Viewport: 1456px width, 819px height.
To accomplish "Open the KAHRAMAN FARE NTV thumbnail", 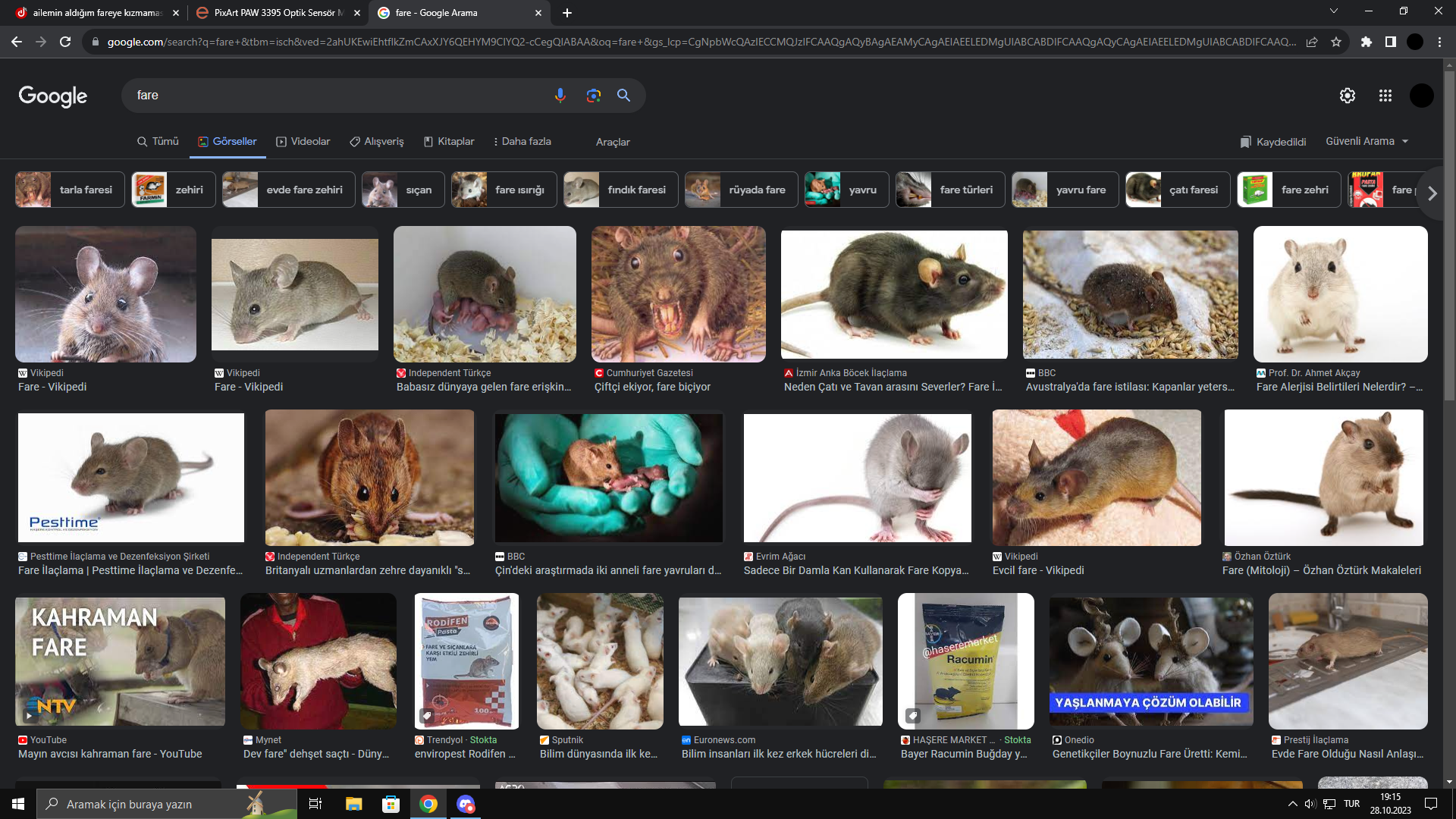I will click(x=120, y=661).
